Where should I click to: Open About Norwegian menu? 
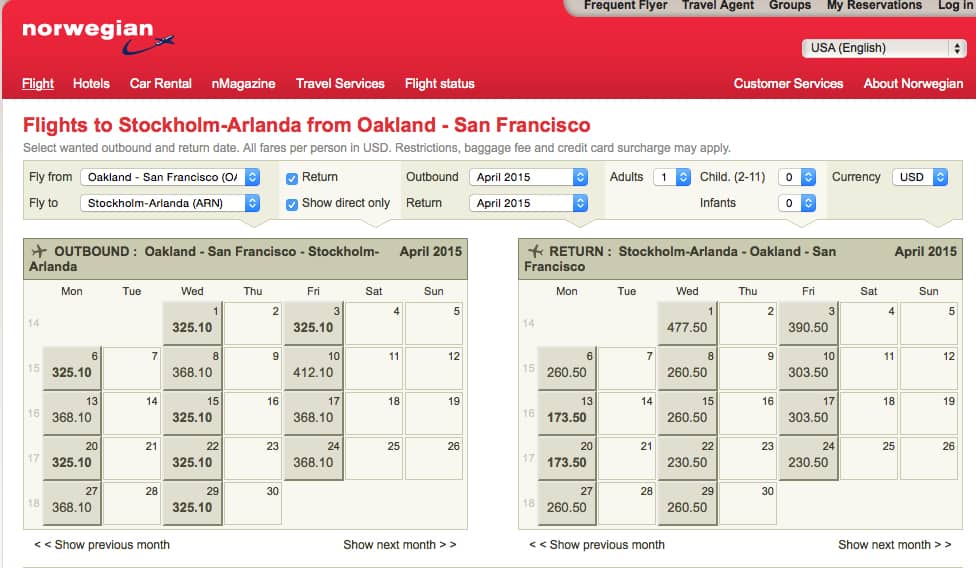913,83
